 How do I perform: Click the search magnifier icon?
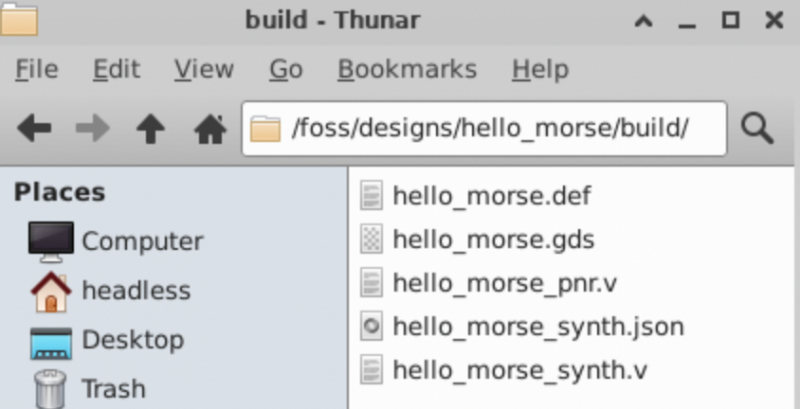[x=758, y=128]
